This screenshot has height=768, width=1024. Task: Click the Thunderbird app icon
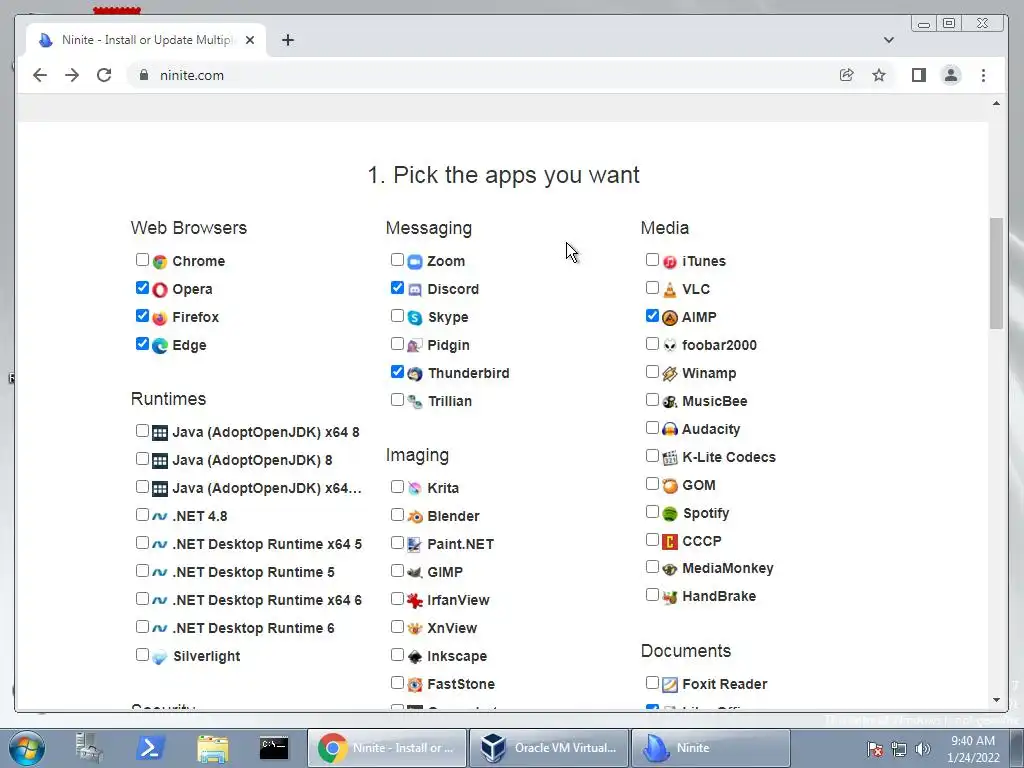point(415,374)
